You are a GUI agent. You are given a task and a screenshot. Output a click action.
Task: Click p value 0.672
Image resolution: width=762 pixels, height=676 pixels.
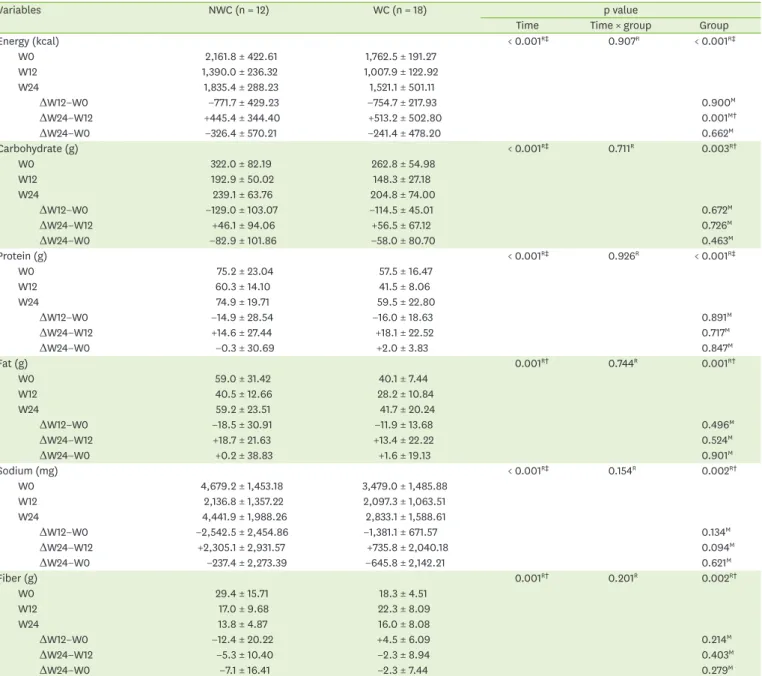(717, 210)
